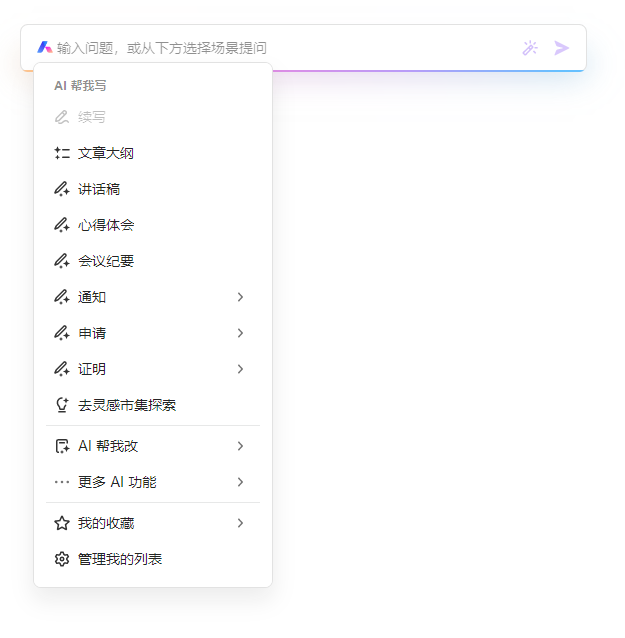Click the send arrow icon
The width and height of the screenshot is (625, 638).
tap(562, 48)
